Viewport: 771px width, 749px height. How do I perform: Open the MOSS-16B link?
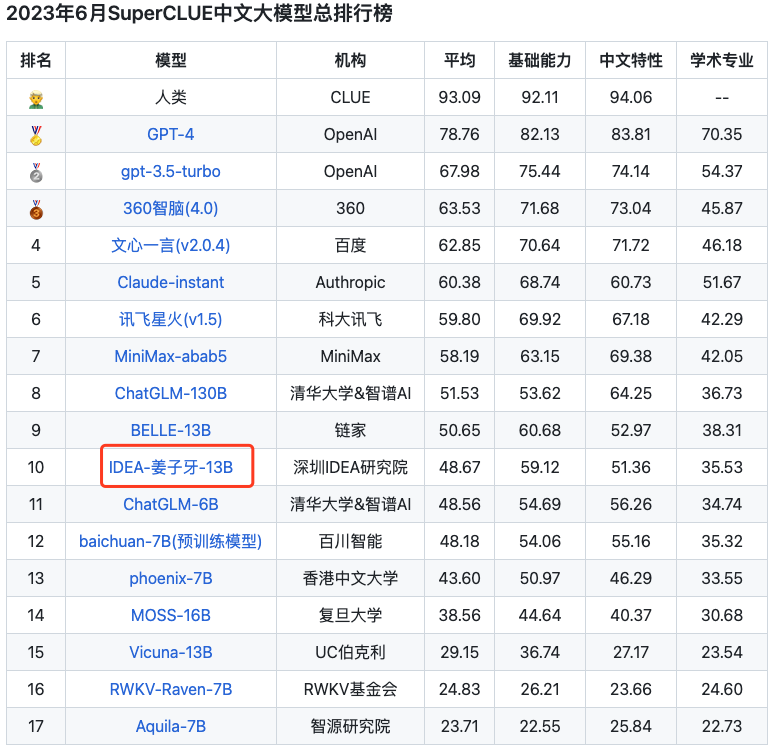pyautogui.click(x=171, y=616)
